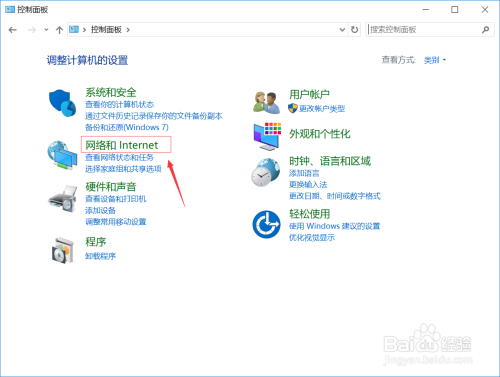Expand the chevron after 控制面板 in breadcrumb

coord(128,30)
